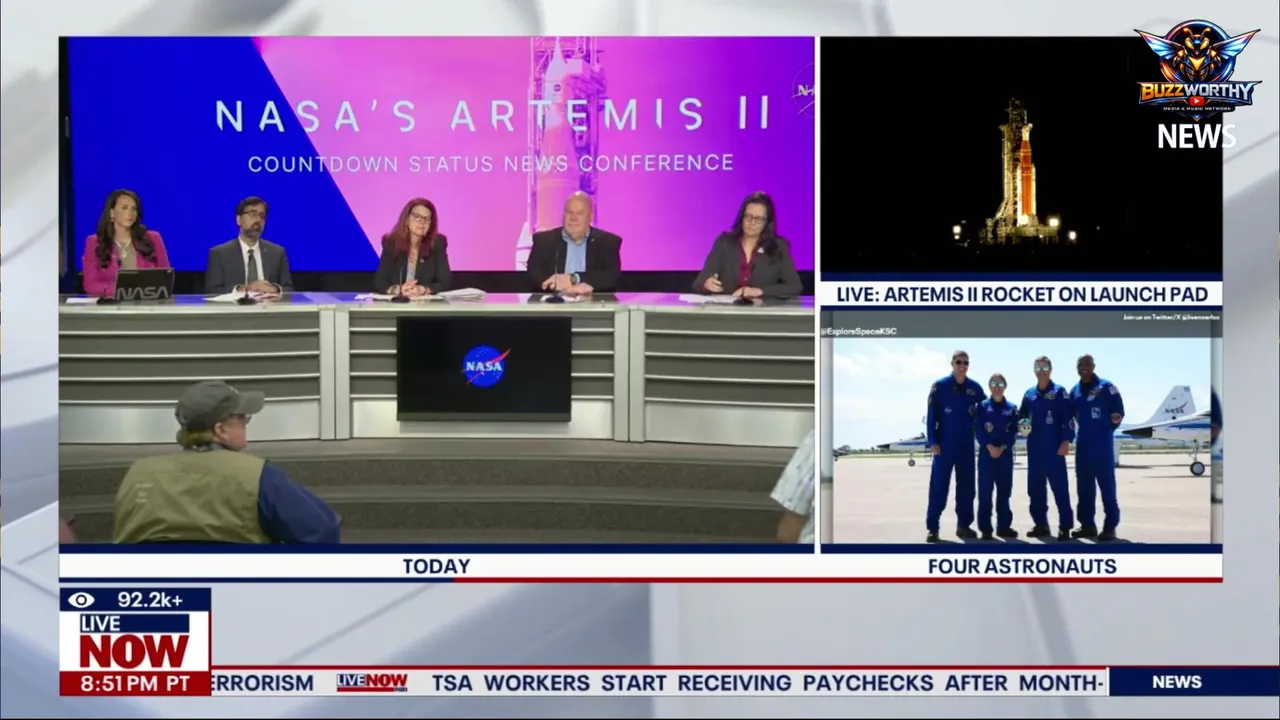The width and height of the screenshot is (1280, 720).
Task: Click the "8:51 PM PT" time
Action: (135, 684)
